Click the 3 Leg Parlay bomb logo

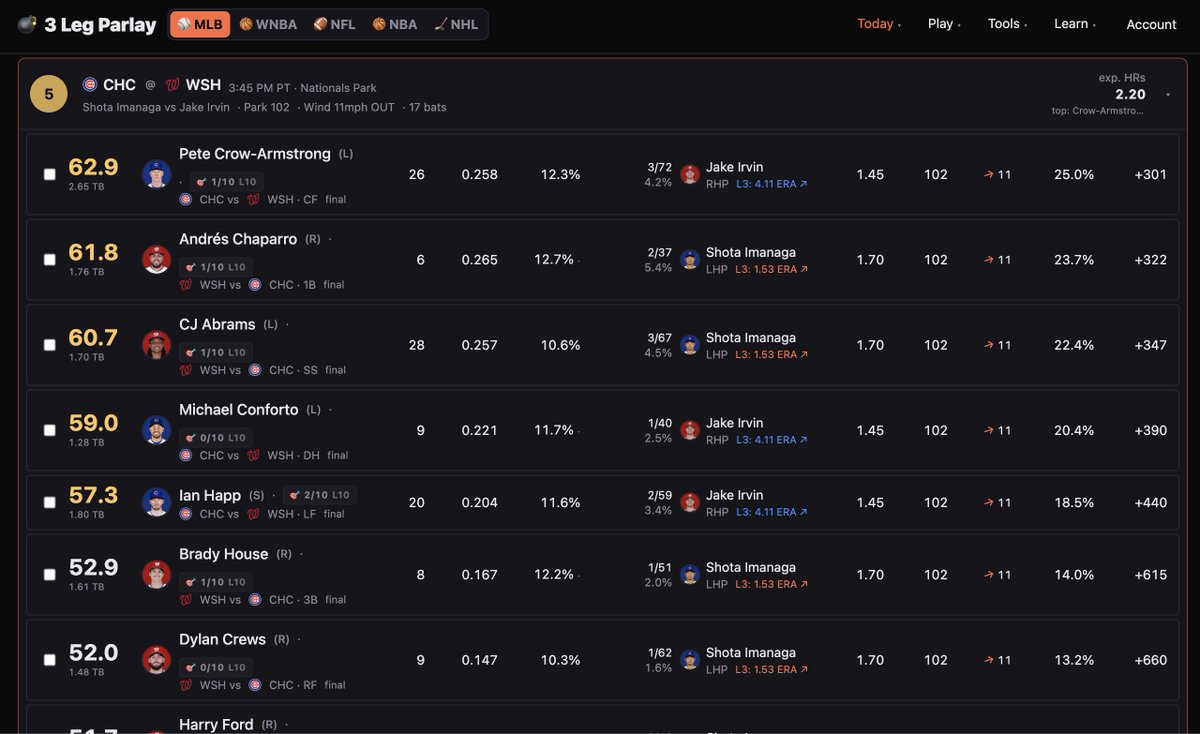click(x=27, y=24)
